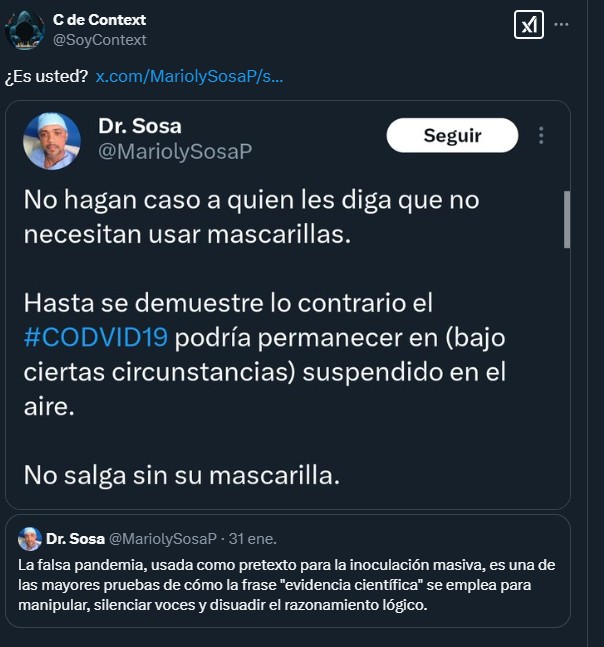Open the x.com/MariolySosaP link

189,77
